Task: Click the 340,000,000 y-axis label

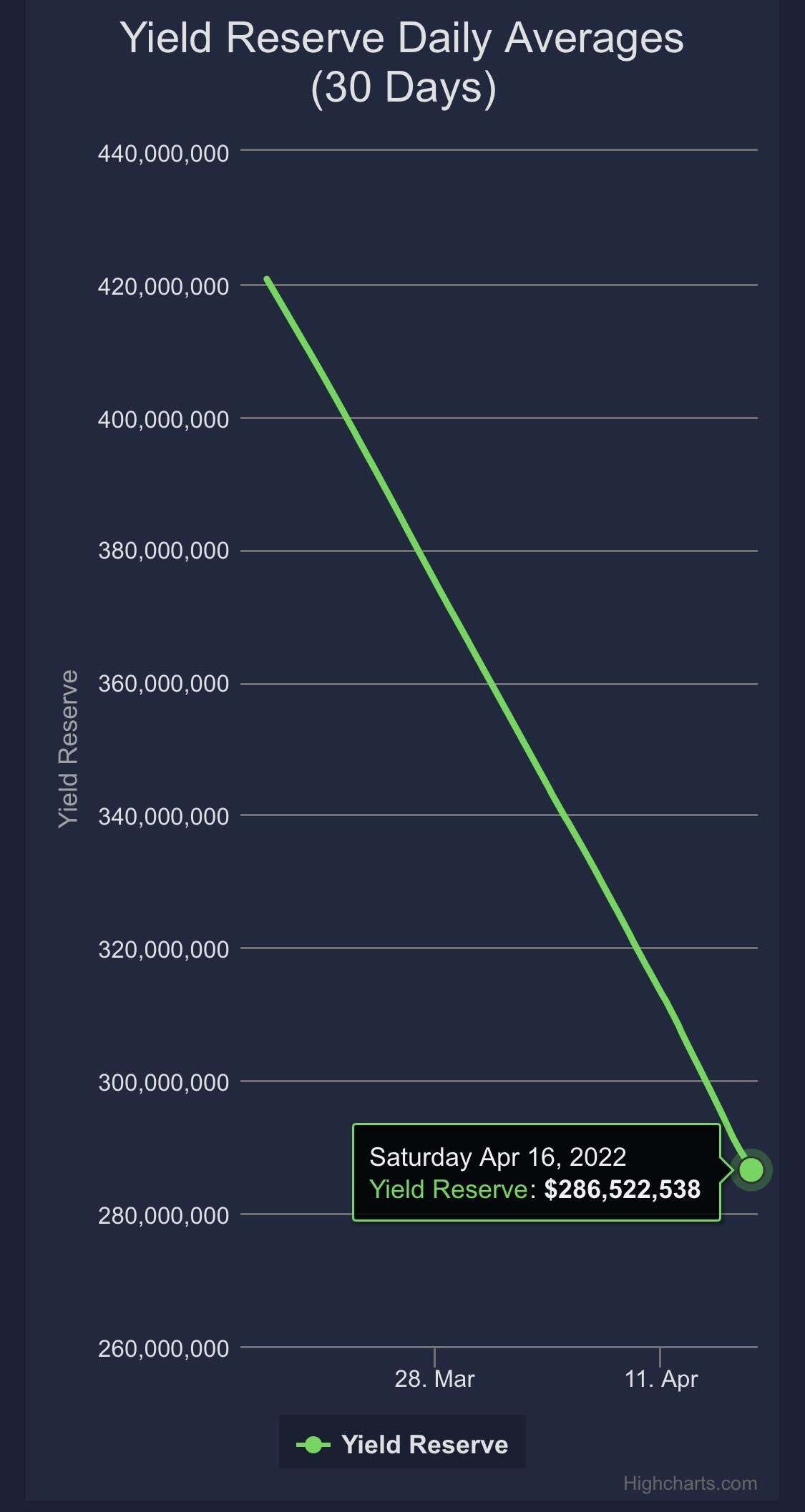Action: tap(163, 816)
